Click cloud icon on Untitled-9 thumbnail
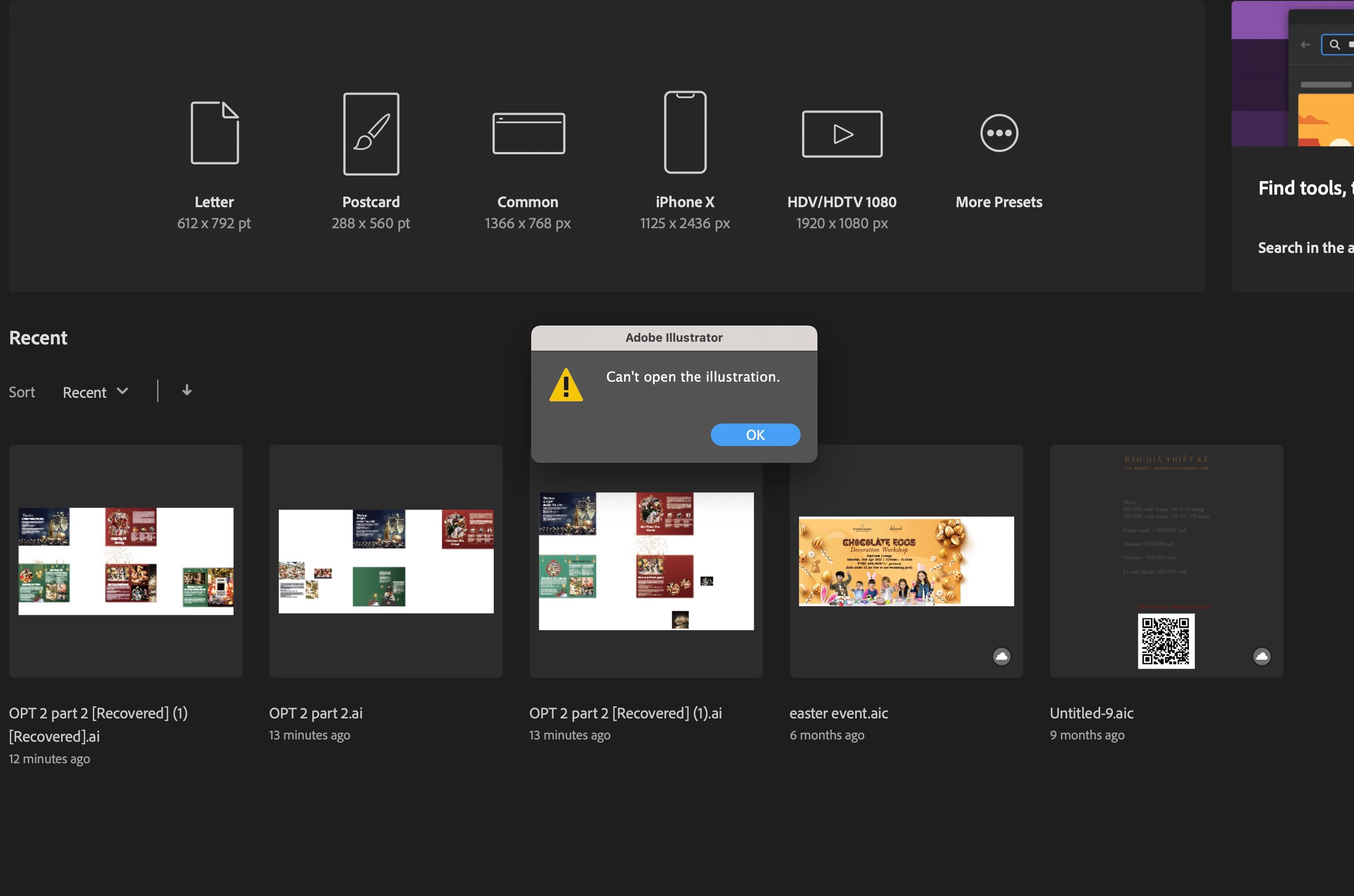Viewport: 1354px width, 896px height. tap(1262, 656)
